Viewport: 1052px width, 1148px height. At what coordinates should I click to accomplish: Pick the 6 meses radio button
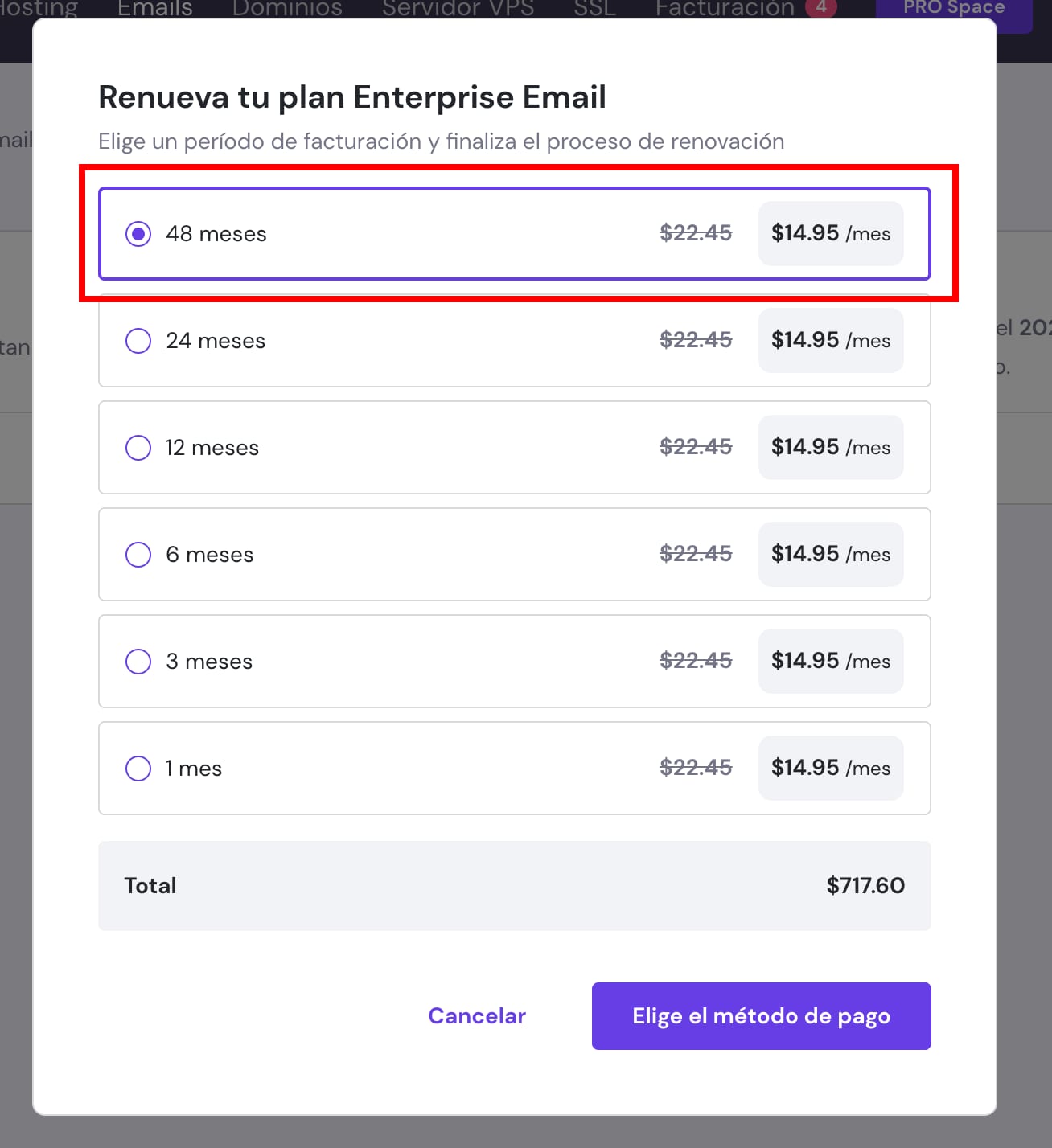(x=138, y=555)
